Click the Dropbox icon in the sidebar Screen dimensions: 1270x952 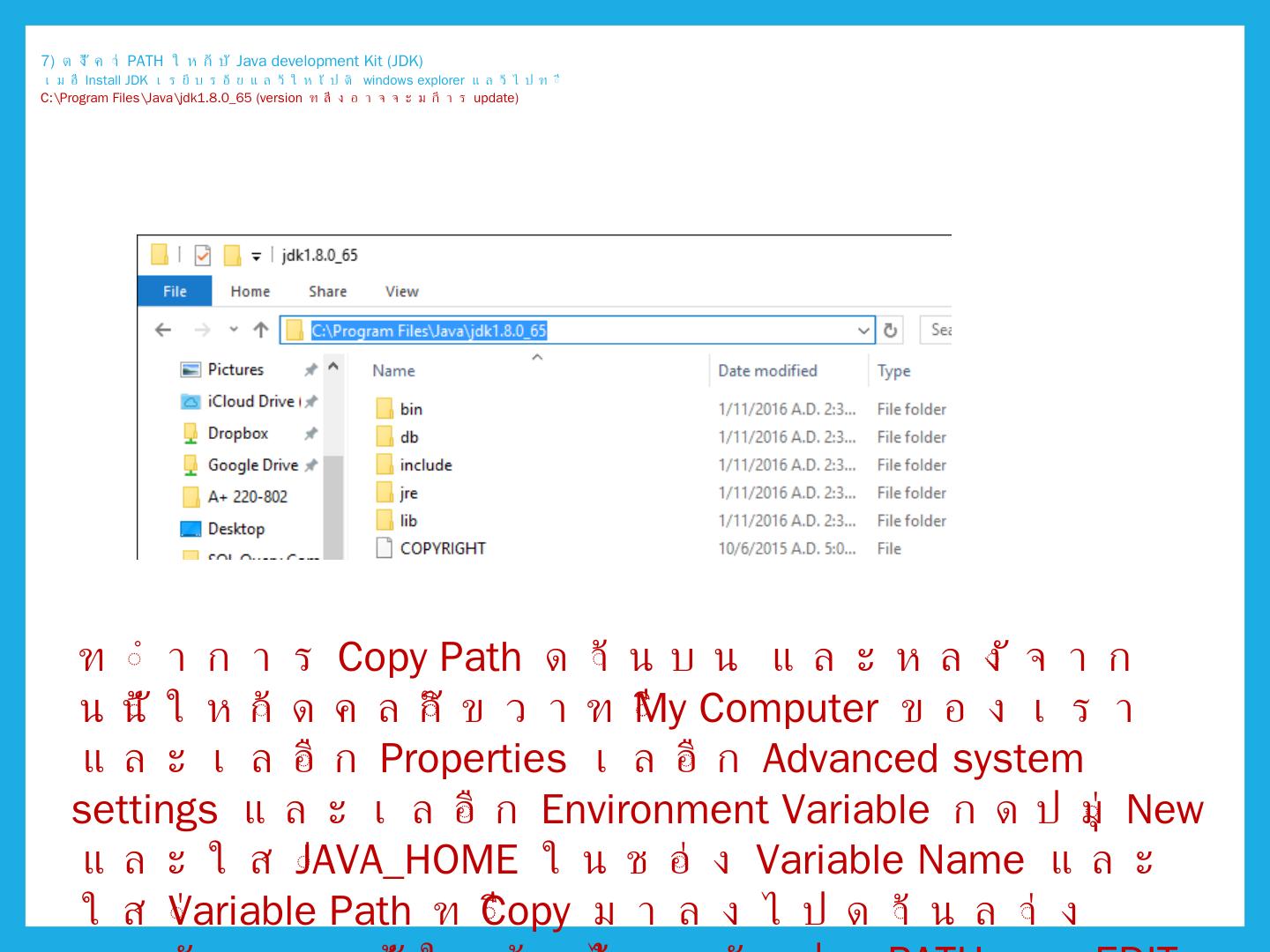point(190,434)
